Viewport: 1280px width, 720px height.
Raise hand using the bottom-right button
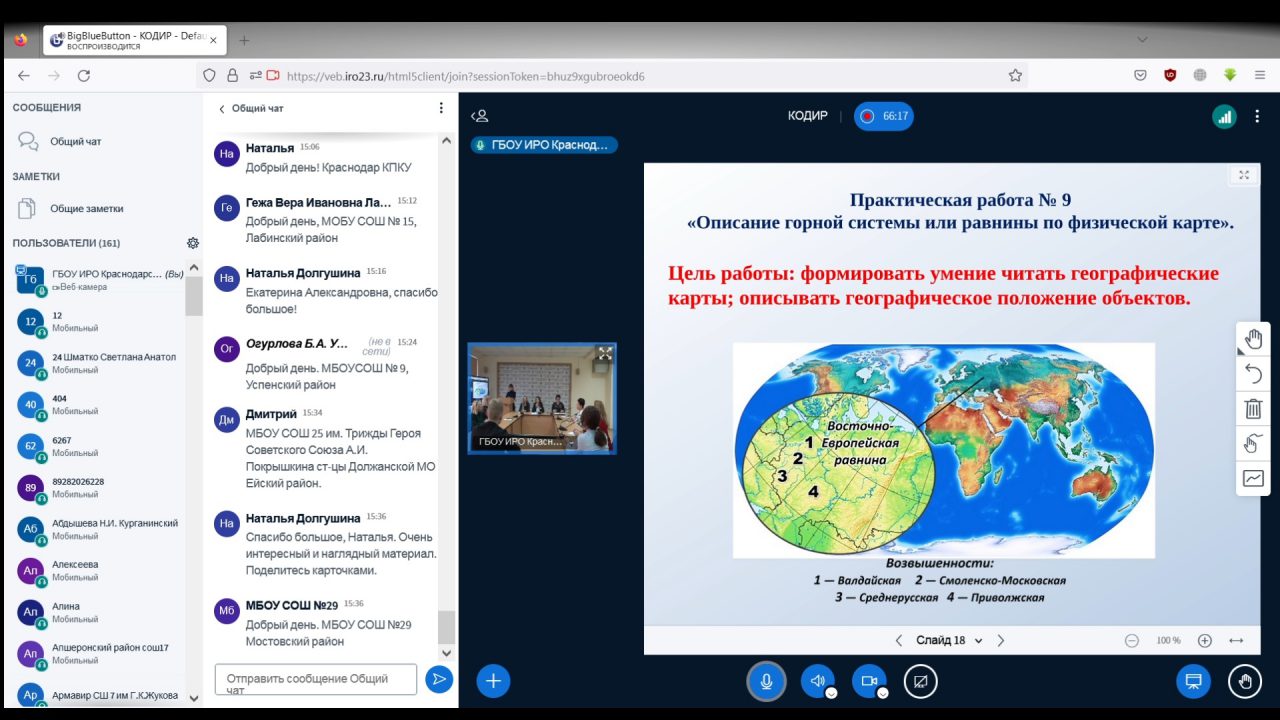1245,681
